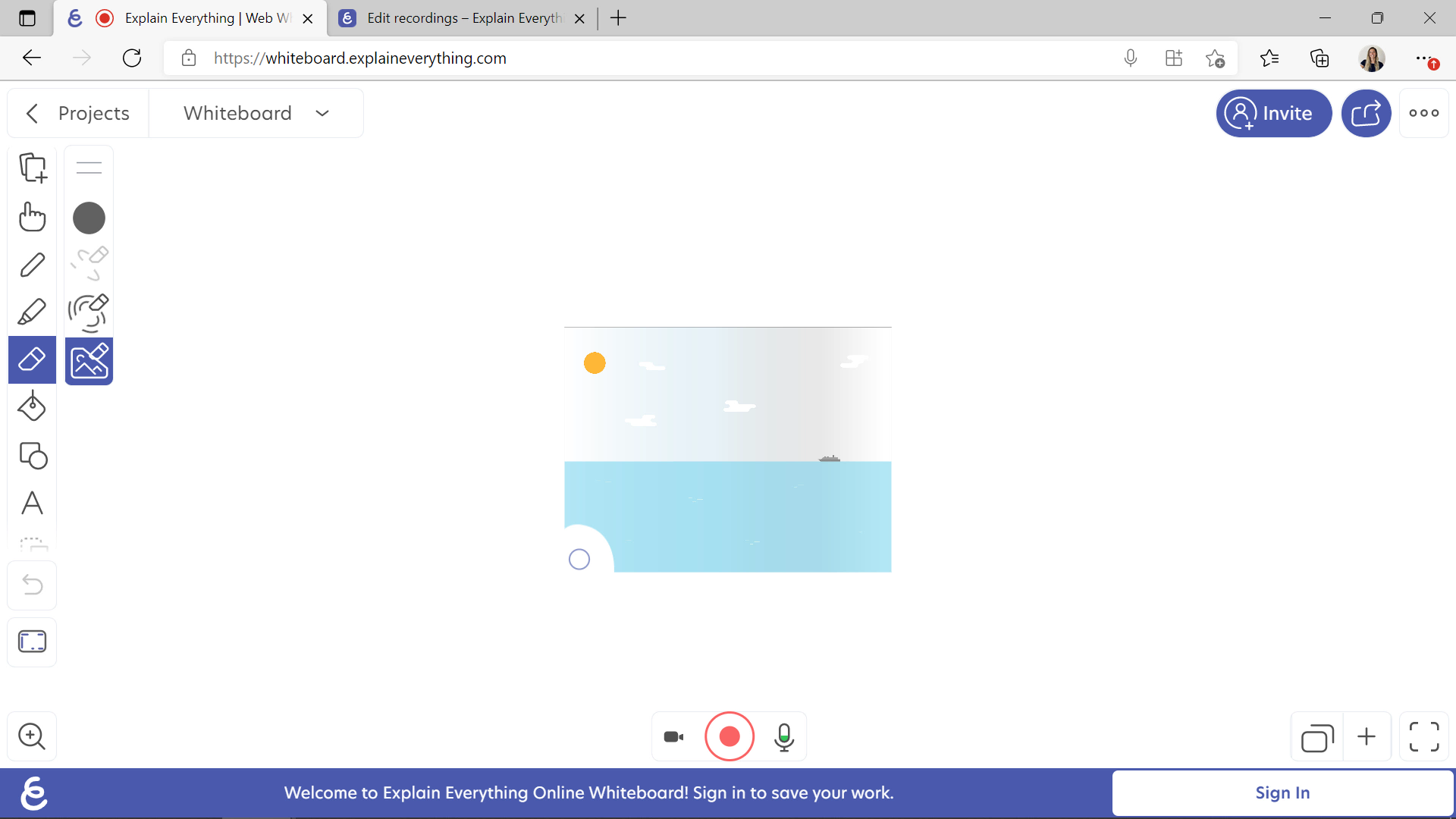Select the dark gray color swatch
The width and height of the screenshot is (1456, 819).
(89, 218)
